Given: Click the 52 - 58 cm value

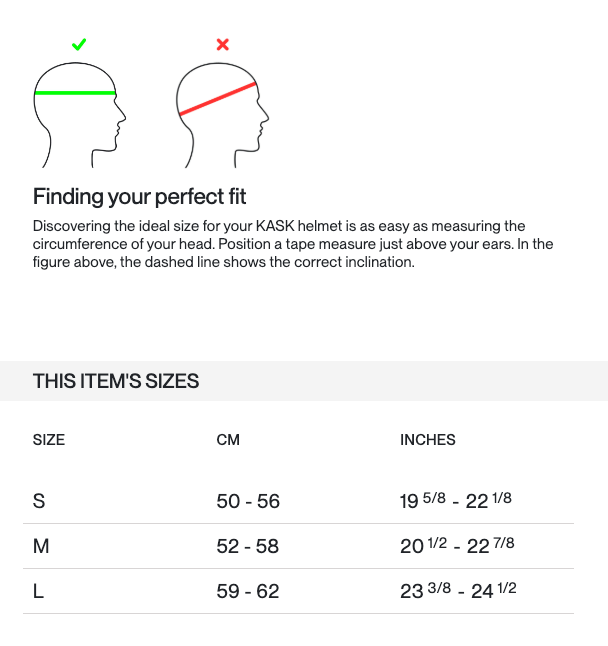Looking at the screenshot, I should pos(248,546).
